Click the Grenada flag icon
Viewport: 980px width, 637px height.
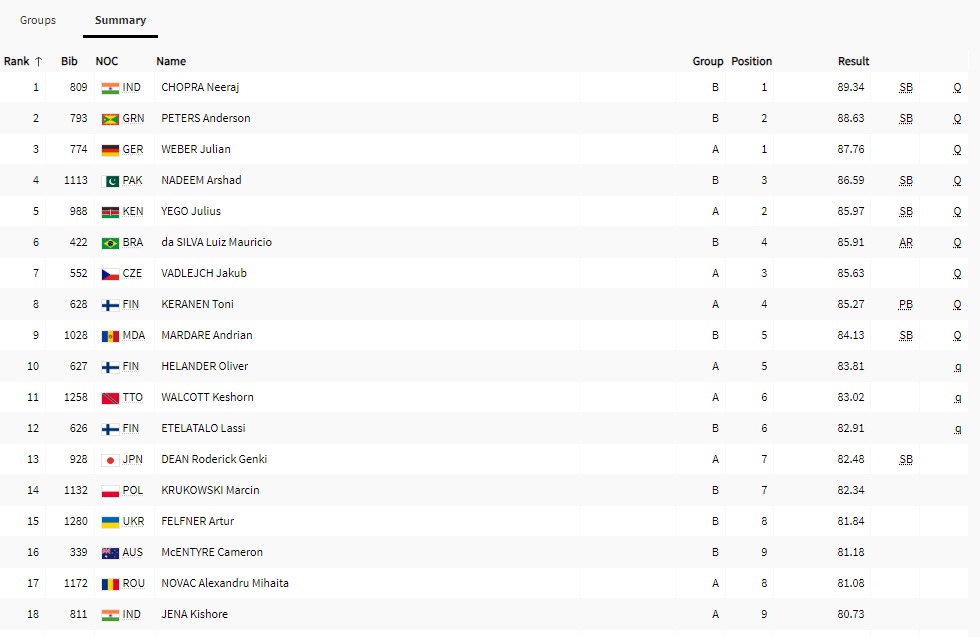pos(110,119)
